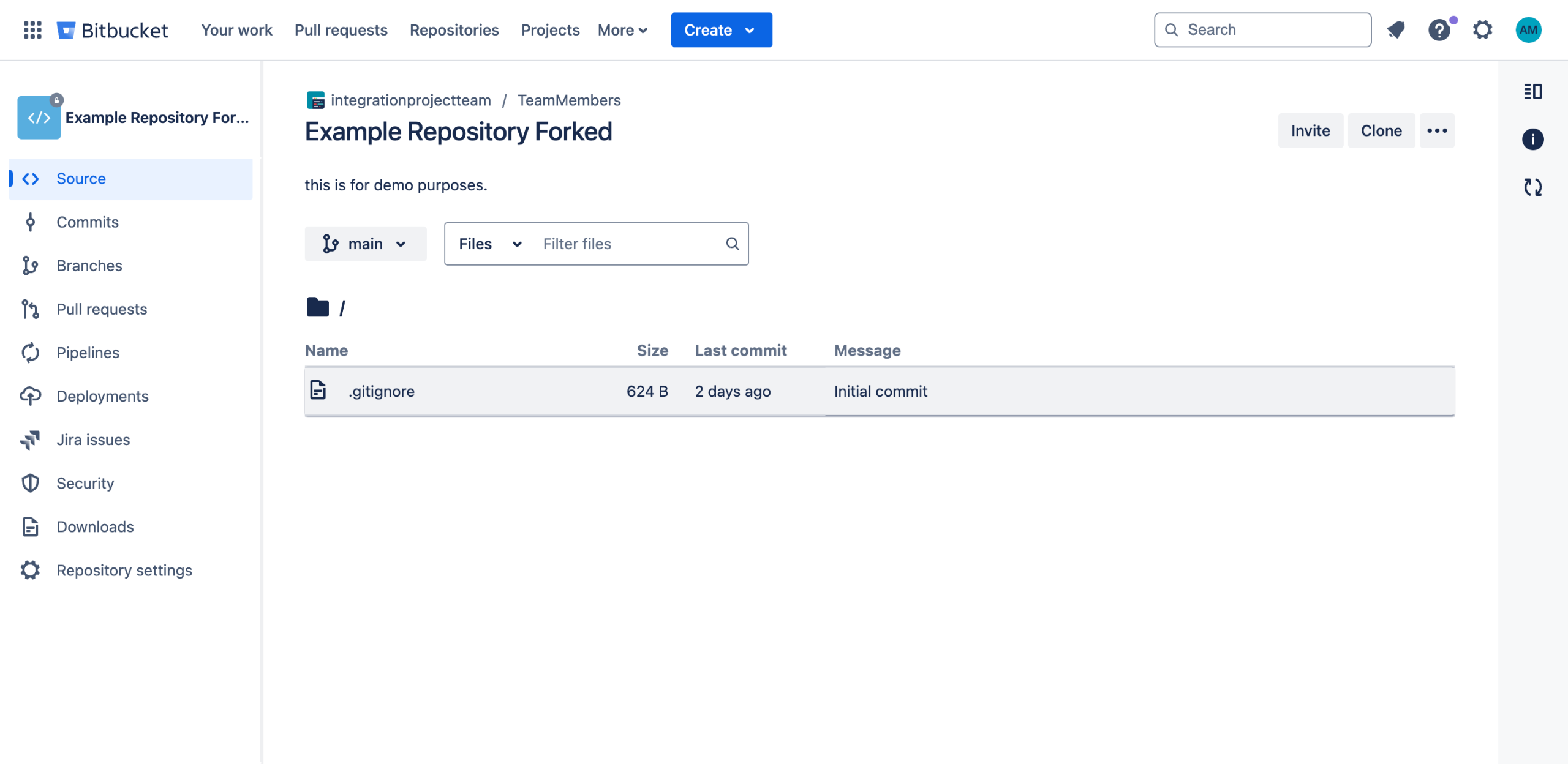The image size is (1568, 764).
Task: Open Deployments in the sidebar
Action: click(x=130, y=396)
